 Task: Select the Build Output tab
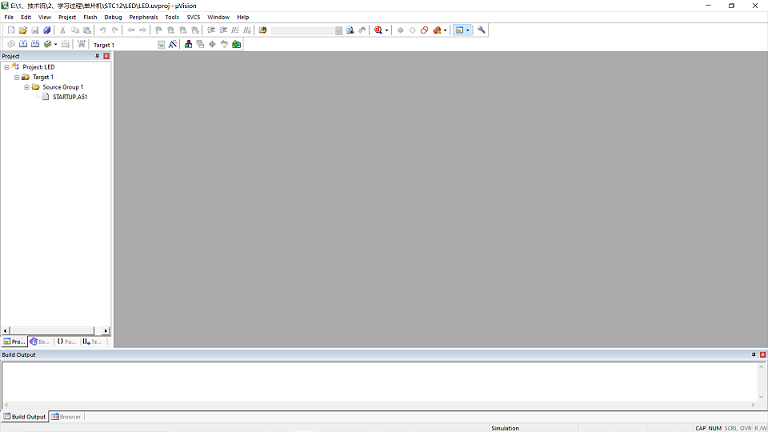click(x=24, y=417)
